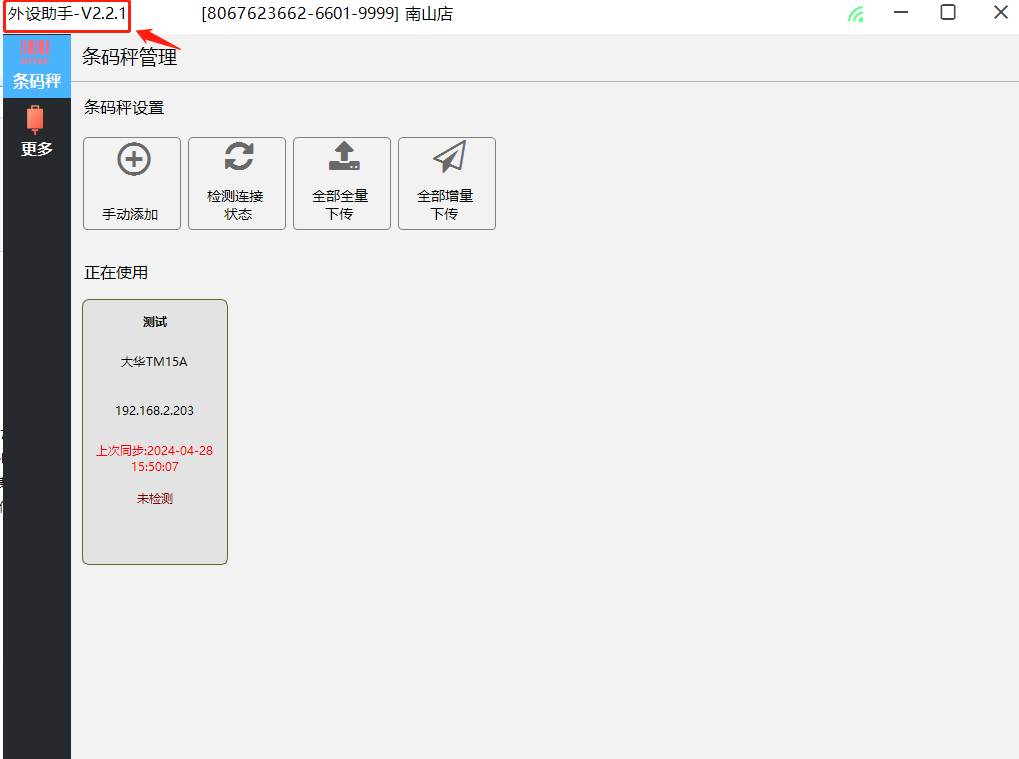Click the 检测连接状态 refresh icon
The height and width of the screenshot is (759, 1019).
239,157
